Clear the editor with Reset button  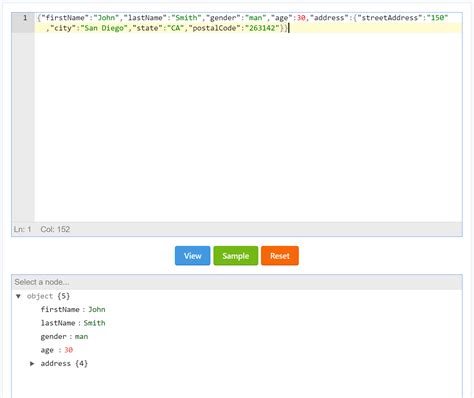tap(280, 256)
